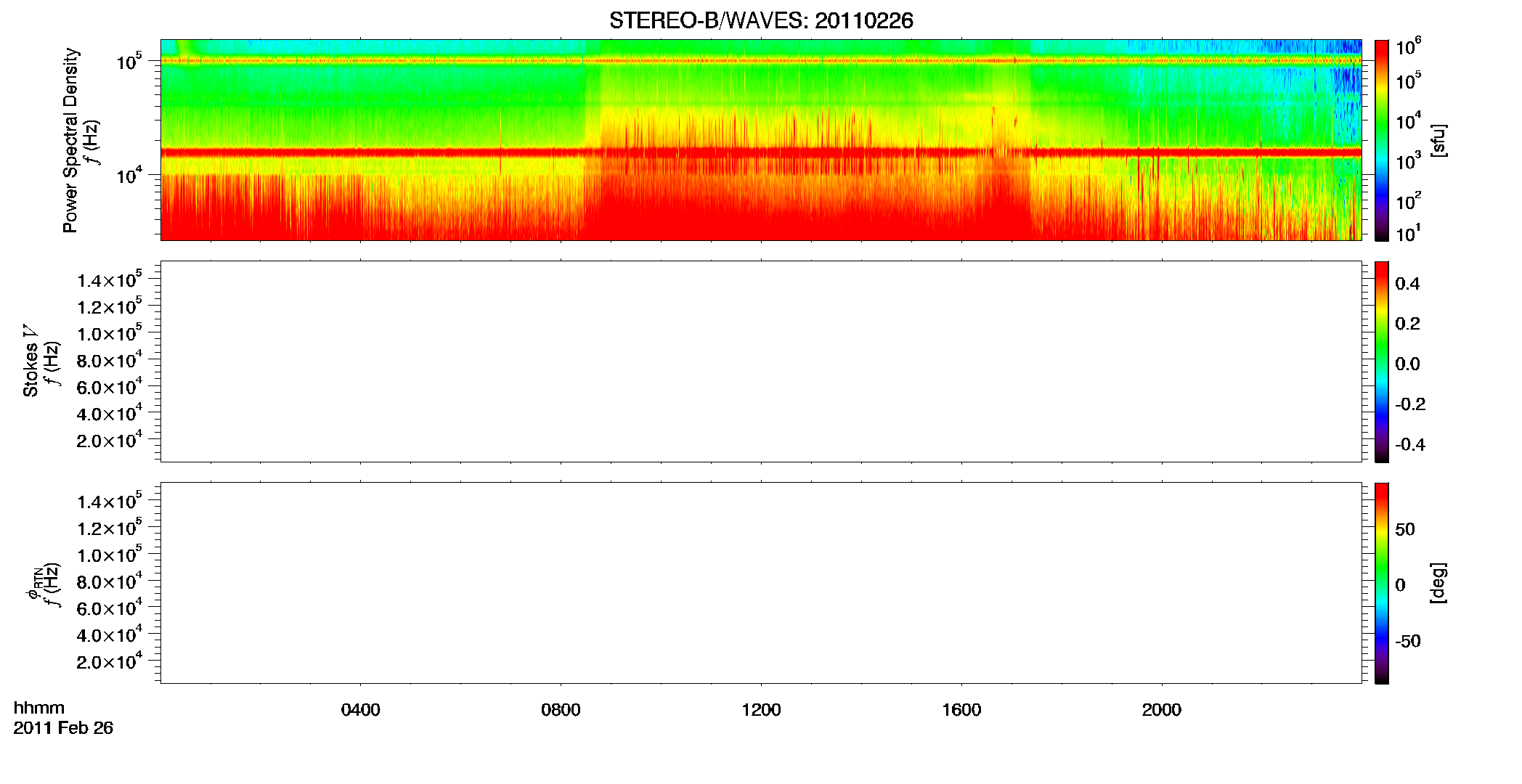Click the 10^3 tick on the sfu colorbar
The image size is (1522, 784).
click(x=1409, y=162)
